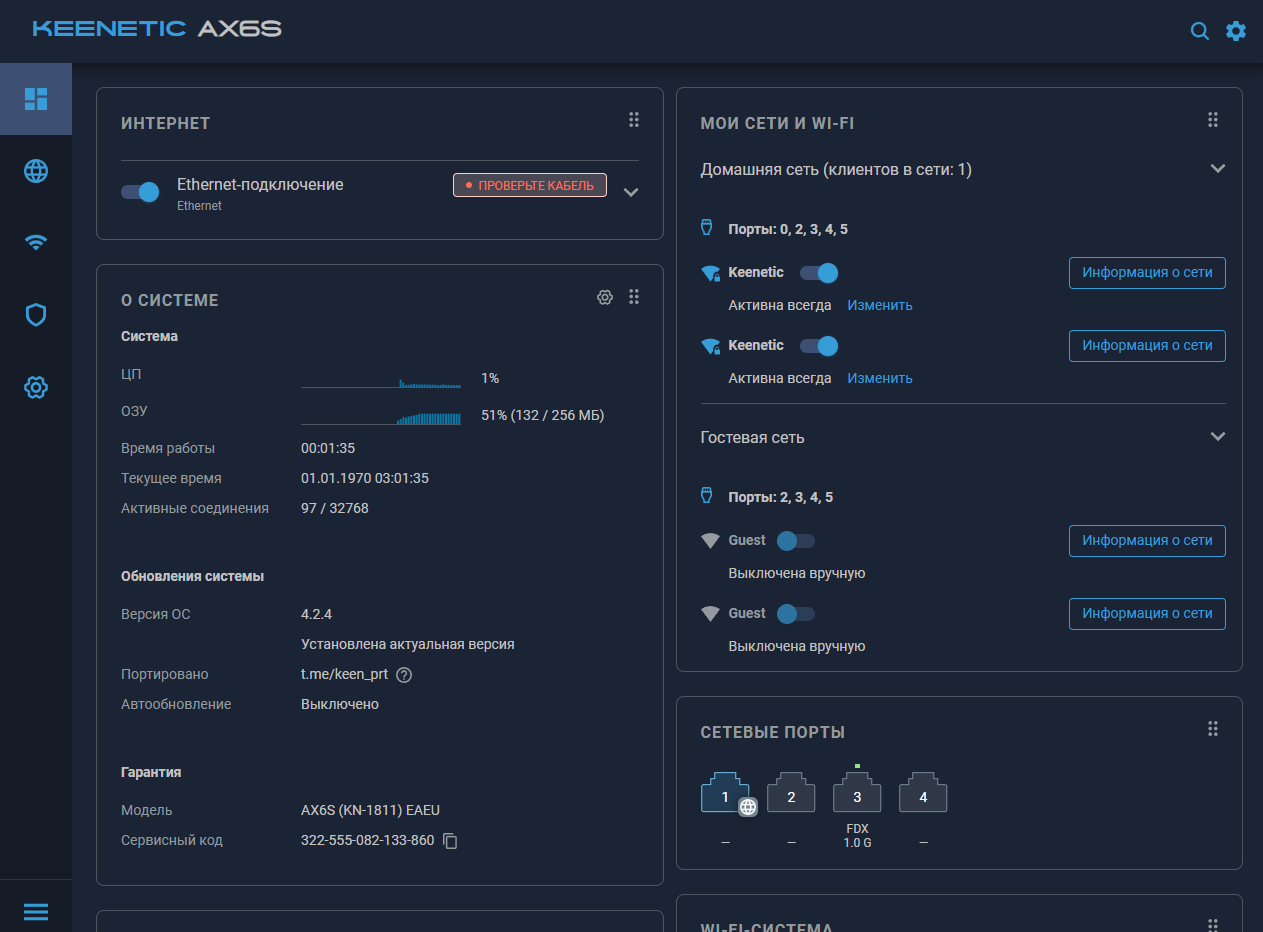Open Информация о сети for second Guest
This screenshot has height=932, width=1263.
coord(1147,614)
